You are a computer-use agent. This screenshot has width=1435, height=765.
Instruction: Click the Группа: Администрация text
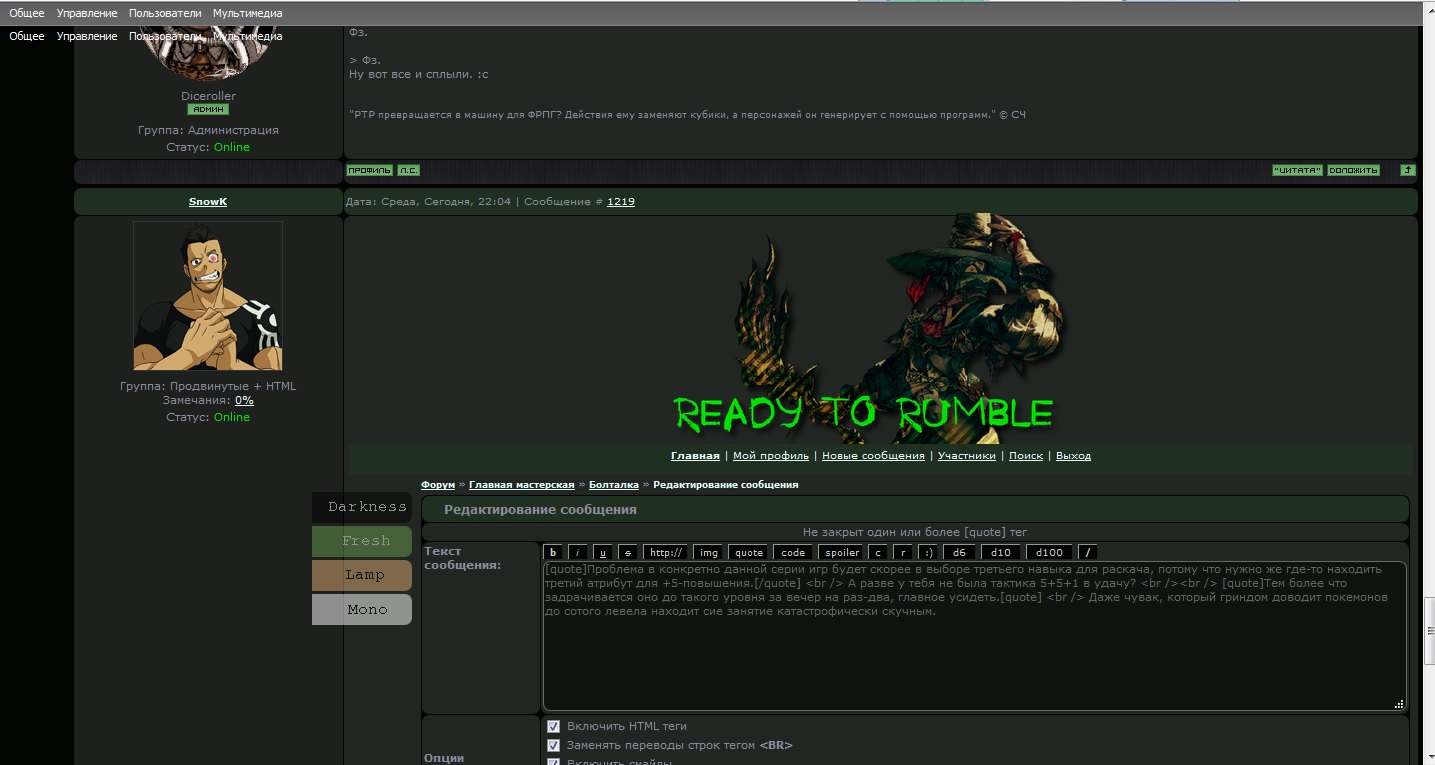(208, 130)
